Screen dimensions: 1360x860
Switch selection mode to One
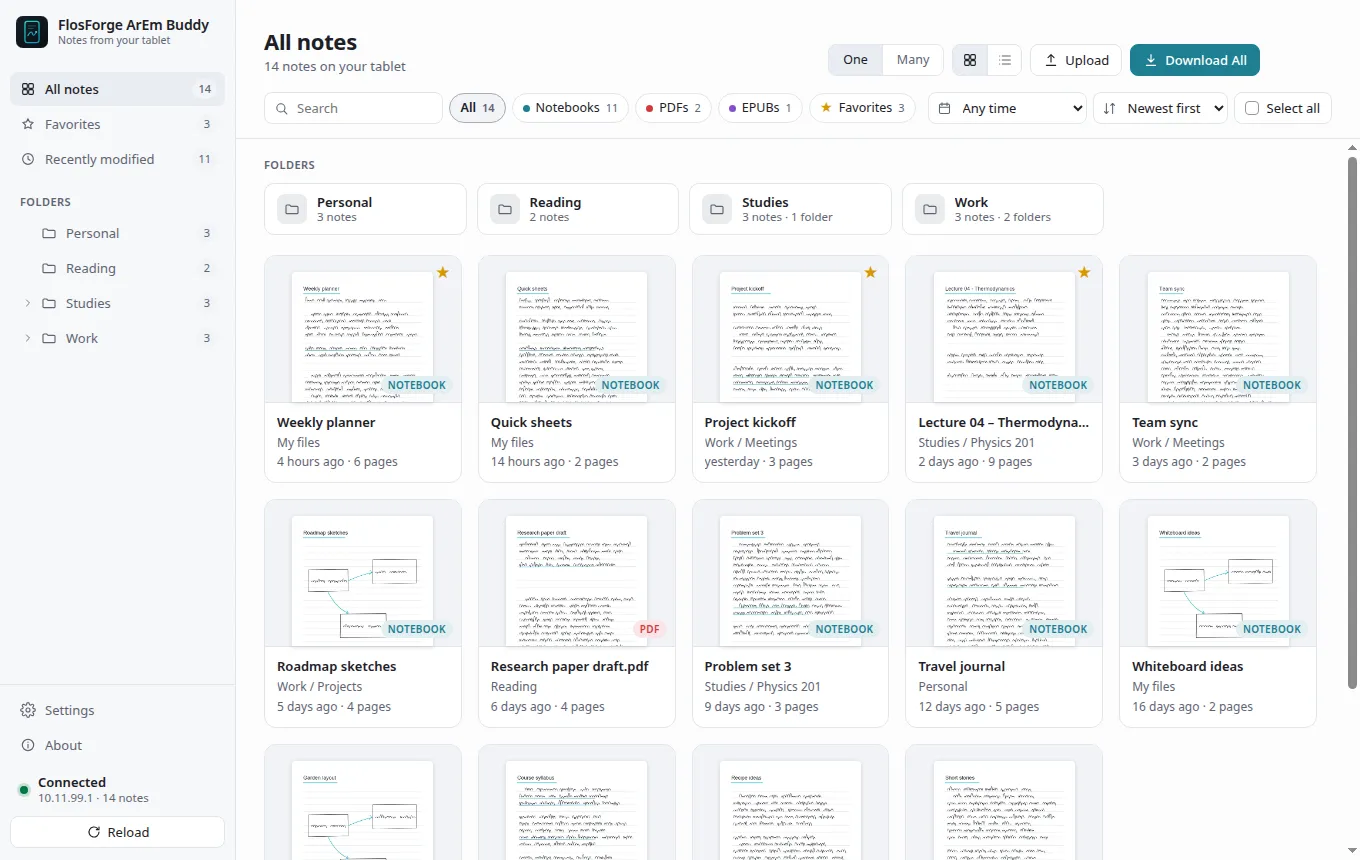point(855,60)
